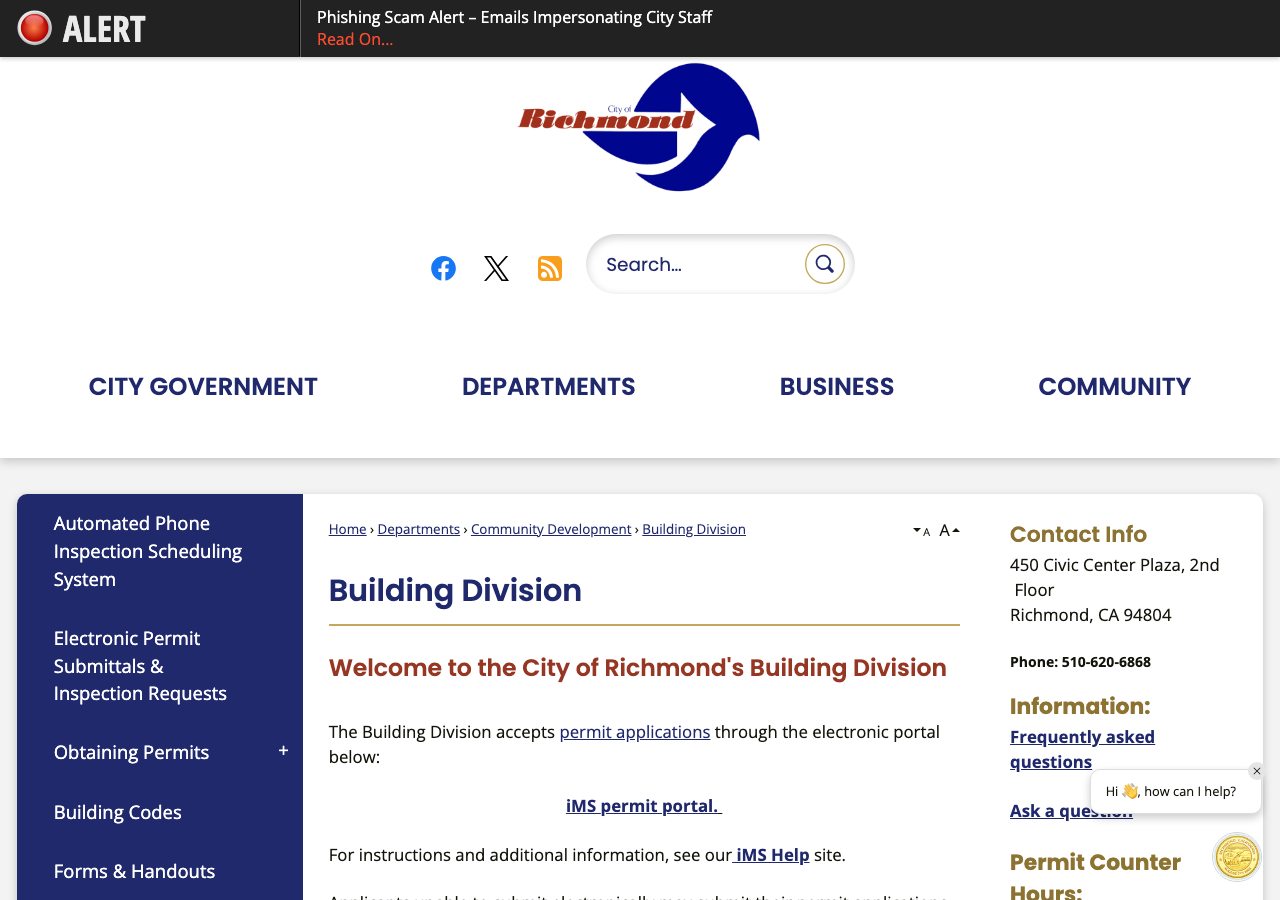Open the iMS permit portal link
The image size is (1280, 900).
[x=644, y=805]
